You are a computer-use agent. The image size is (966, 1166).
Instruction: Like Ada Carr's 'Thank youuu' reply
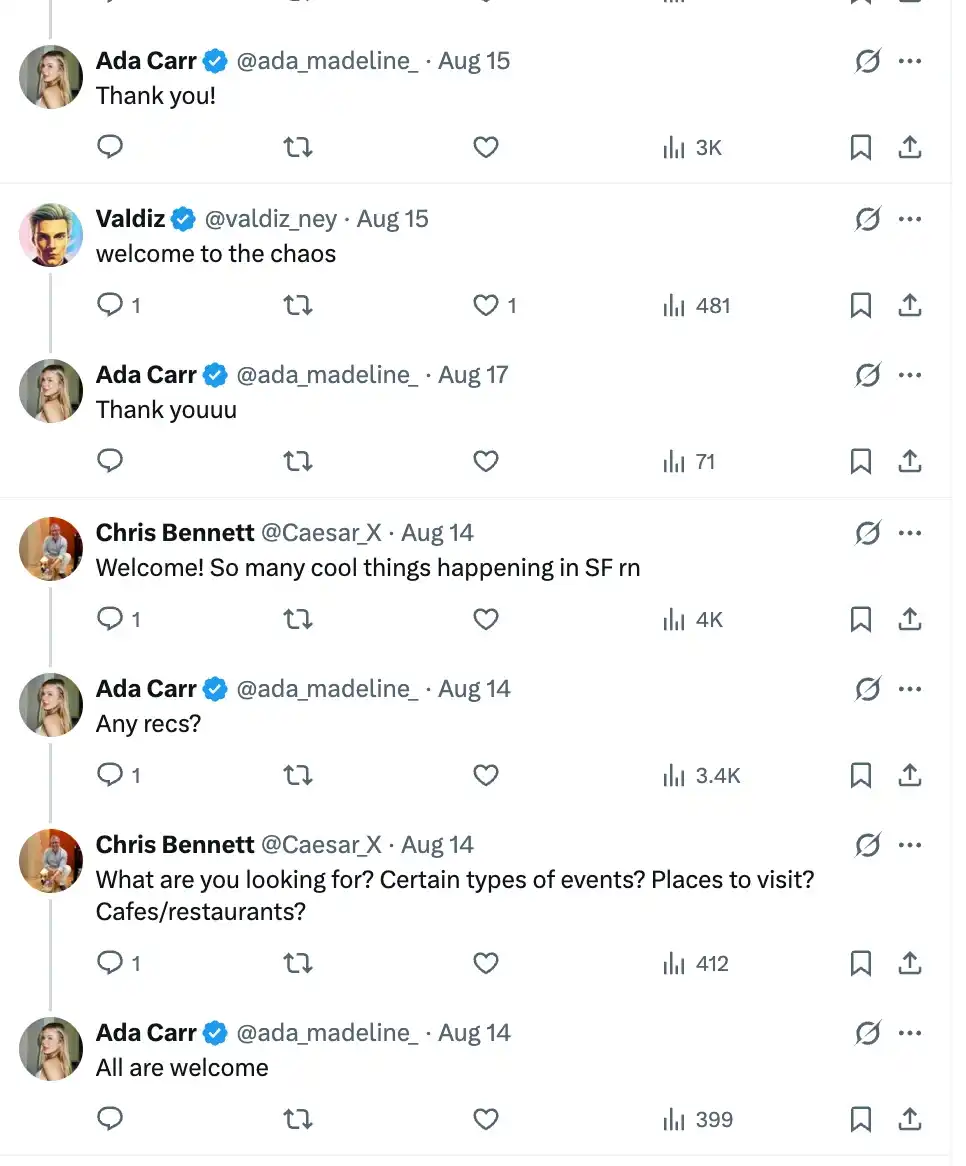coord(486,461)
